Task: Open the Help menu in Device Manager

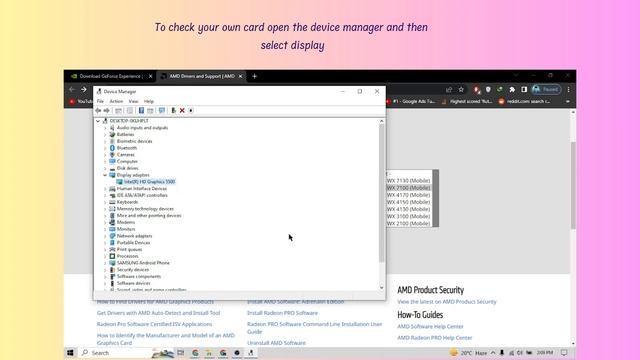Action: [149, 101]
